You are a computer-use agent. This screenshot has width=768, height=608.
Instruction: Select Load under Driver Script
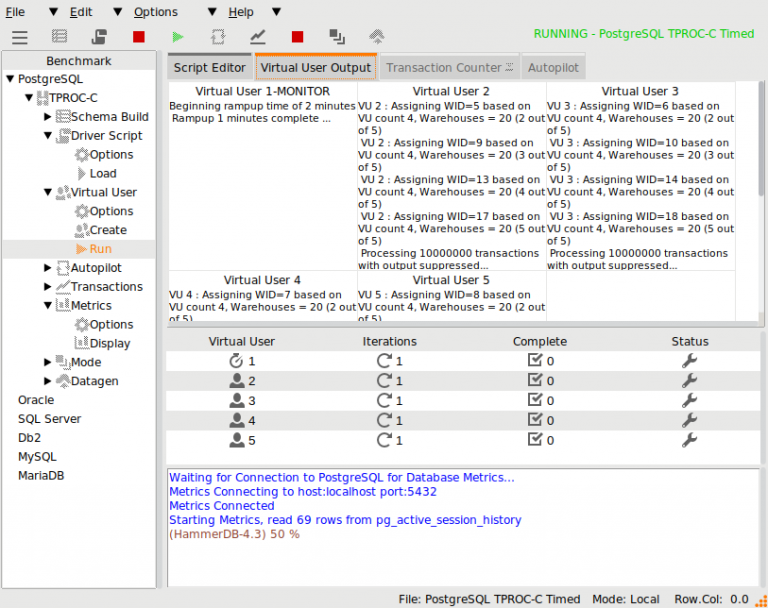[x=102, y=174]
